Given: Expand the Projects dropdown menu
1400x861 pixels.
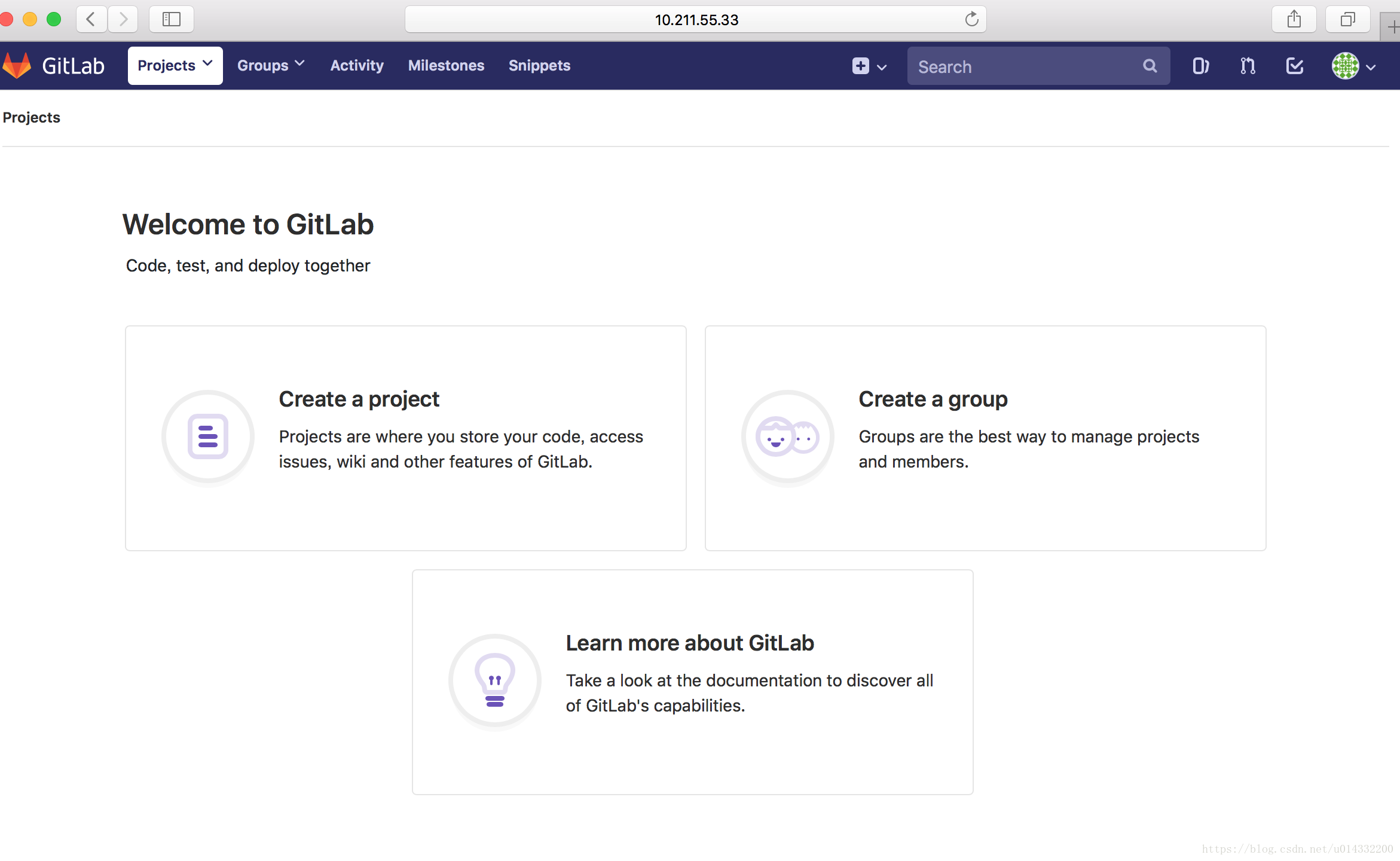Looking at the screenshot, I should click(175, 65).
